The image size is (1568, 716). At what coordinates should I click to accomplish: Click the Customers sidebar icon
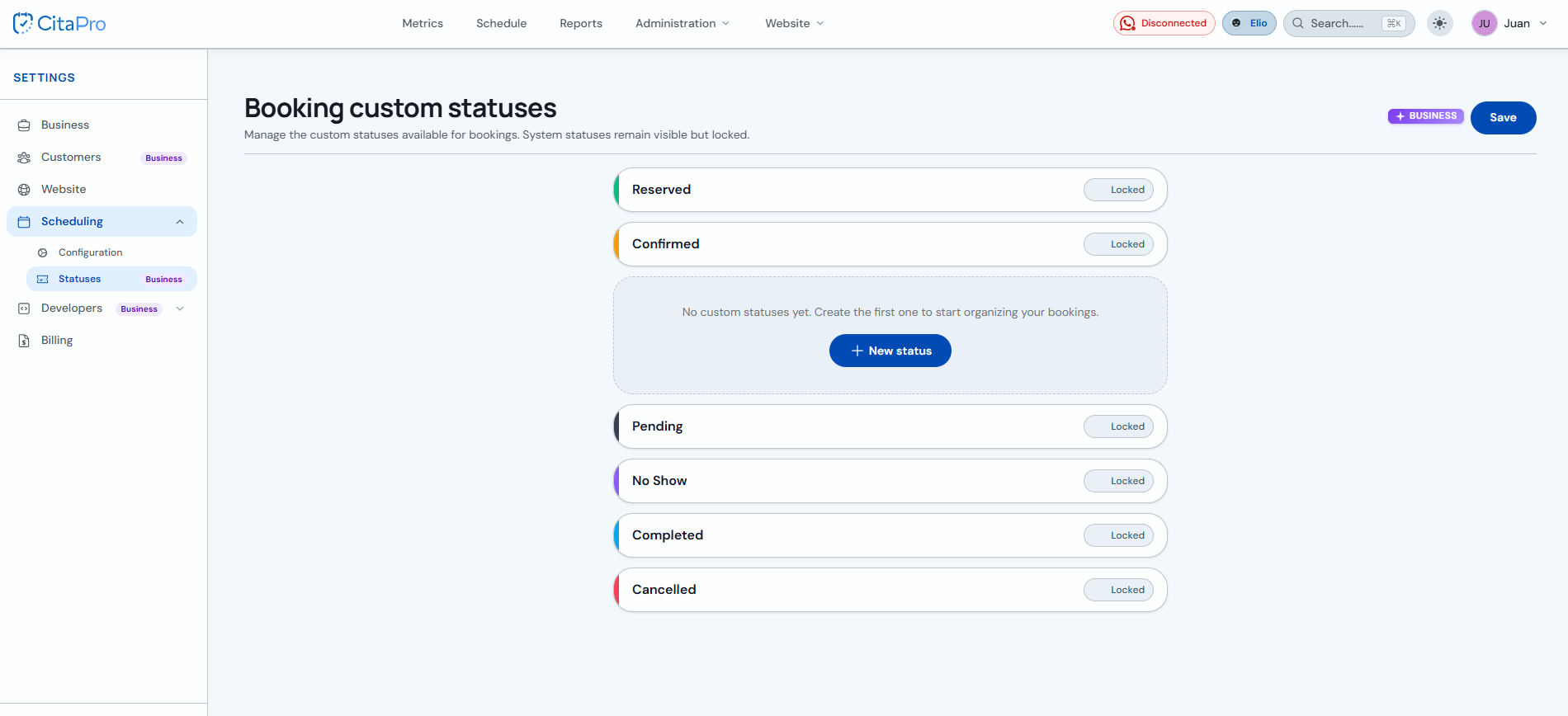pos(24,158)
